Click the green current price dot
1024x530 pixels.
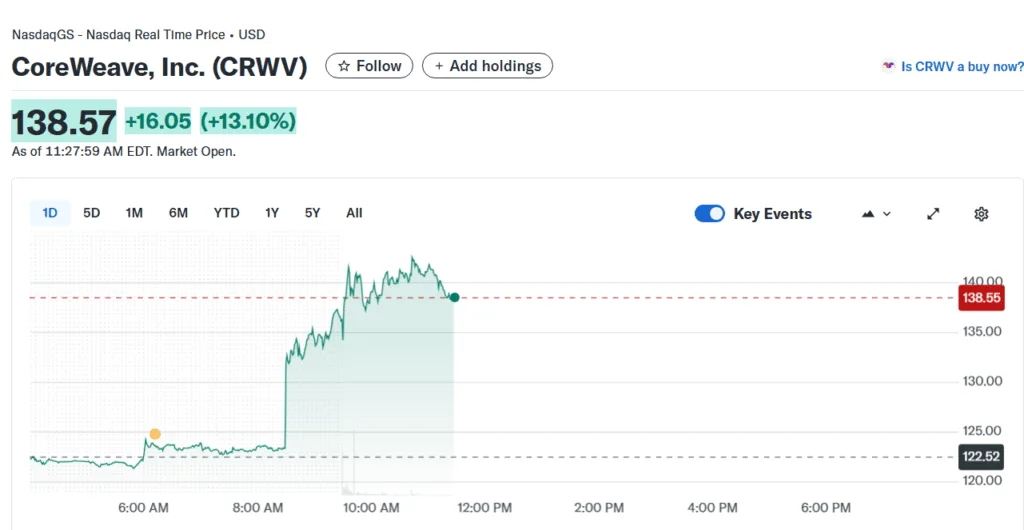pyautogui.click(x=454, y=297)
